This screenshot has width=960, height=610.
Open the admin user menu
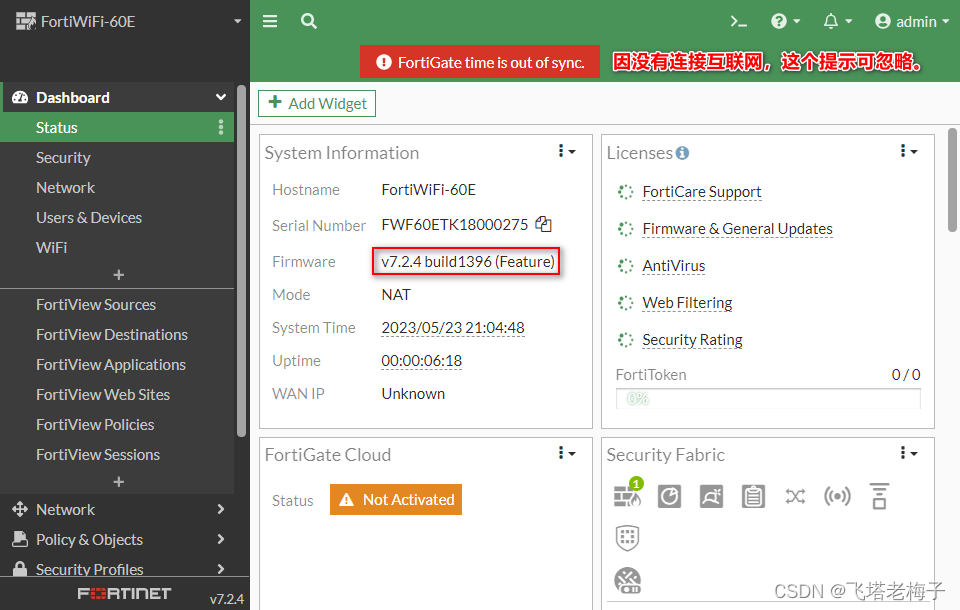pyautogui.click(x=912, y=21)
